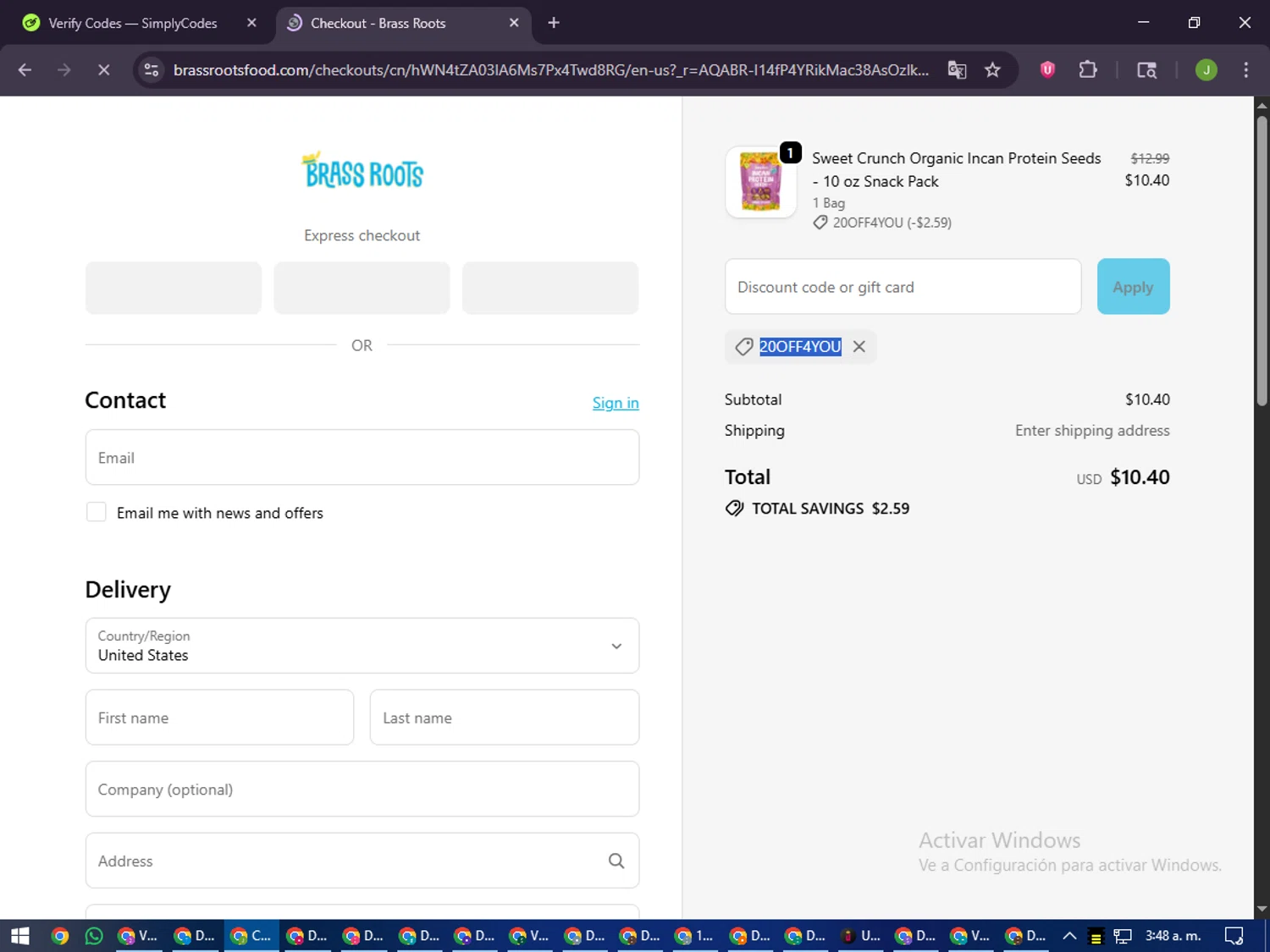The image size is (1270, 952).
Task: Open Chrome's three-dot menu
Action: pyautogui.click(x=1245, y=70)
